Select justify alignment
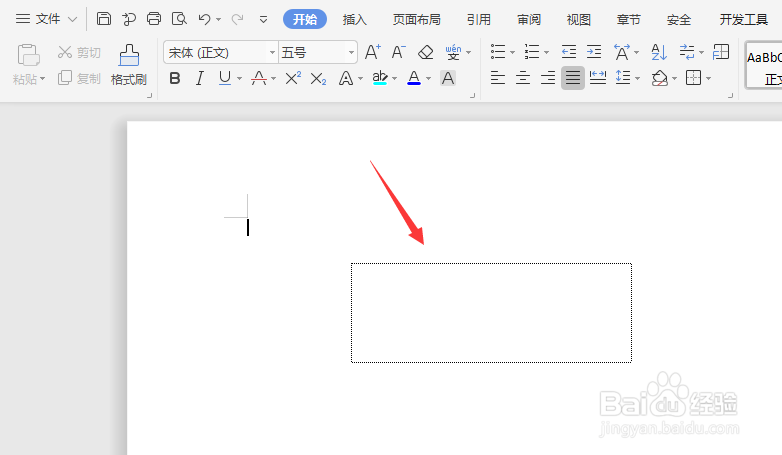 (x=573, y=78)
